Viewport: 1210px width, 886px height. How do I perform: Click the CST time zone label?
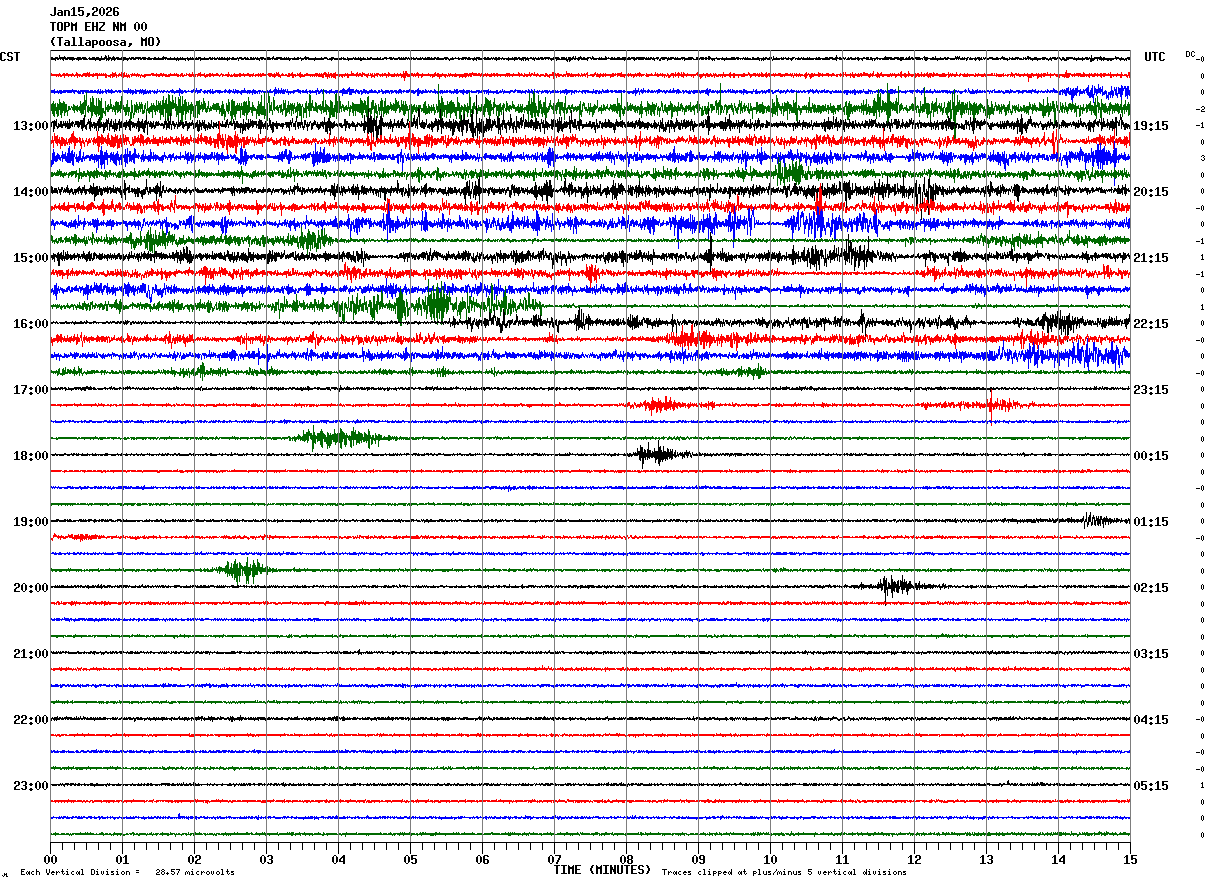pyautogui.click(x=10, y=57)
